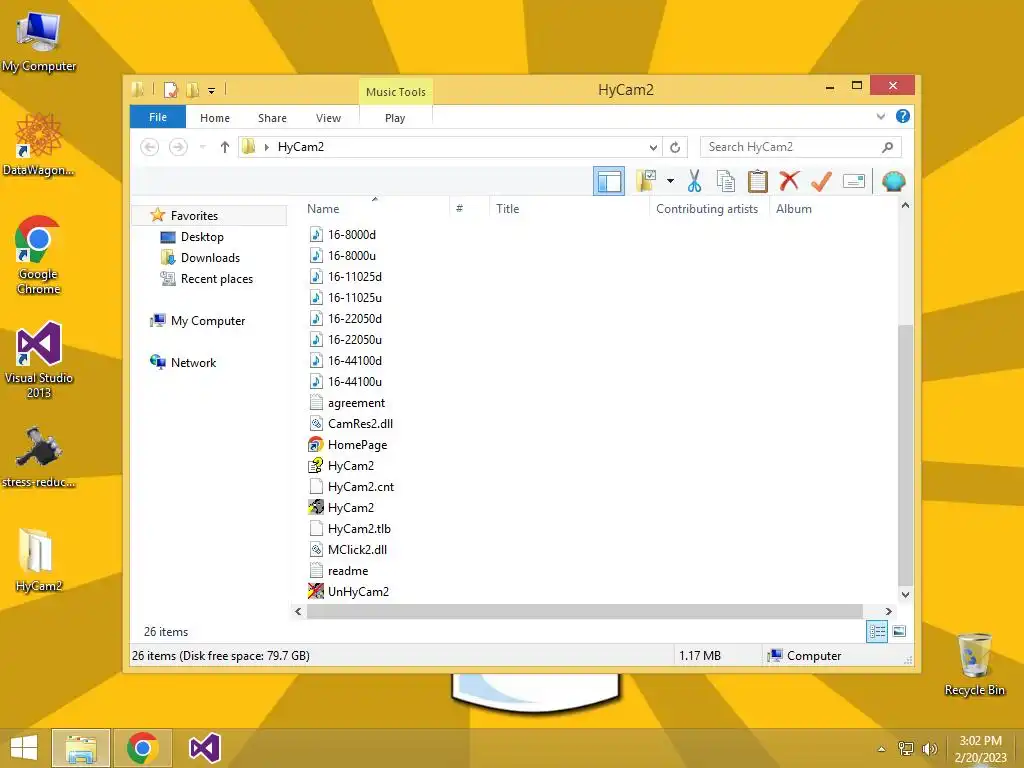1024x768 pixels.
Task: Sort by the Name column header
Action: click(x=323, y=208)
